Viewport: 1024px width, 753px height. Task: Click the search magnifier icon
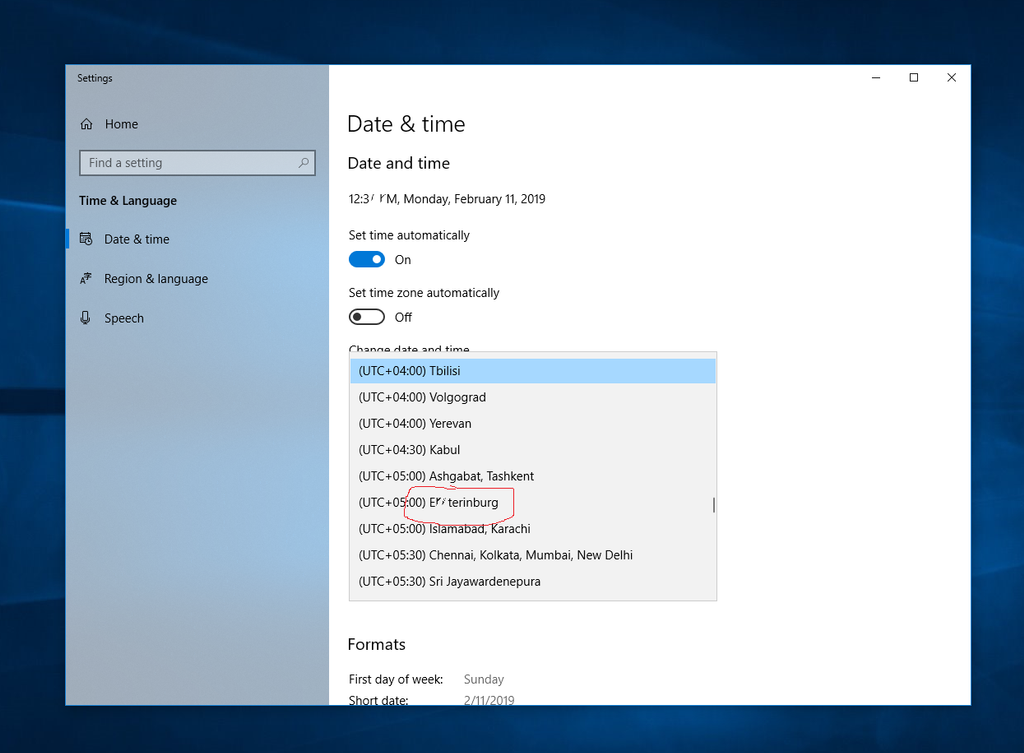click(304, 163)
